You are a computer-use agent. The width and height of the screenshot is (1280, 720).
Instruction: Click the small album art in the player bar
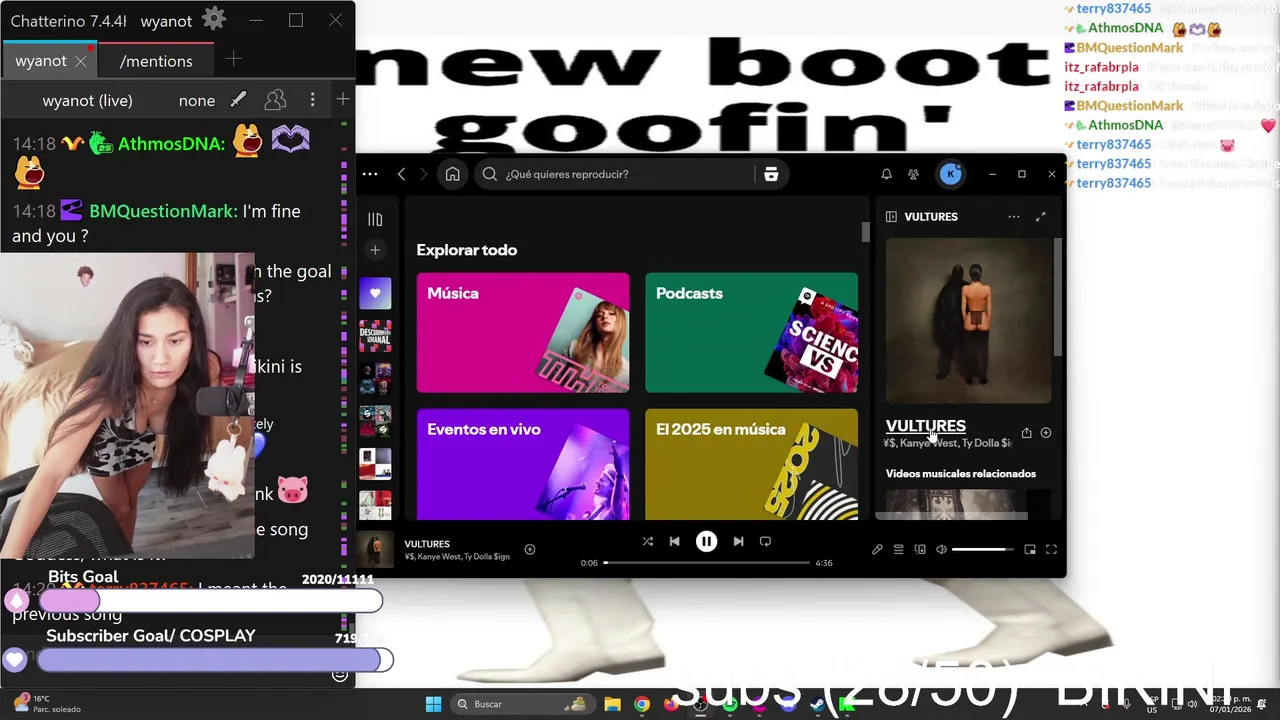pyautogui.click(x=375, y=549)
